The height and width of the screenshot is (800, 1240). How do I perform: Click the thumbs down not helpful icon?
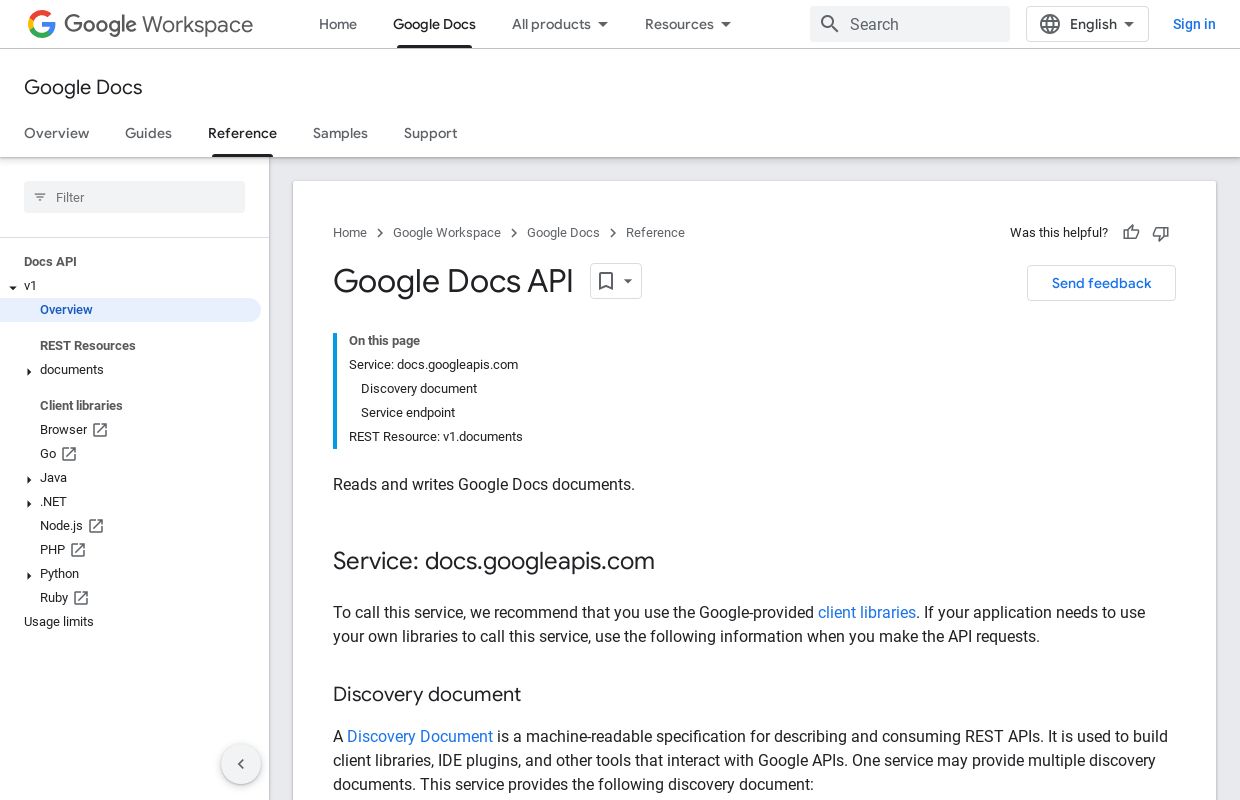(x=1161, y=233)
